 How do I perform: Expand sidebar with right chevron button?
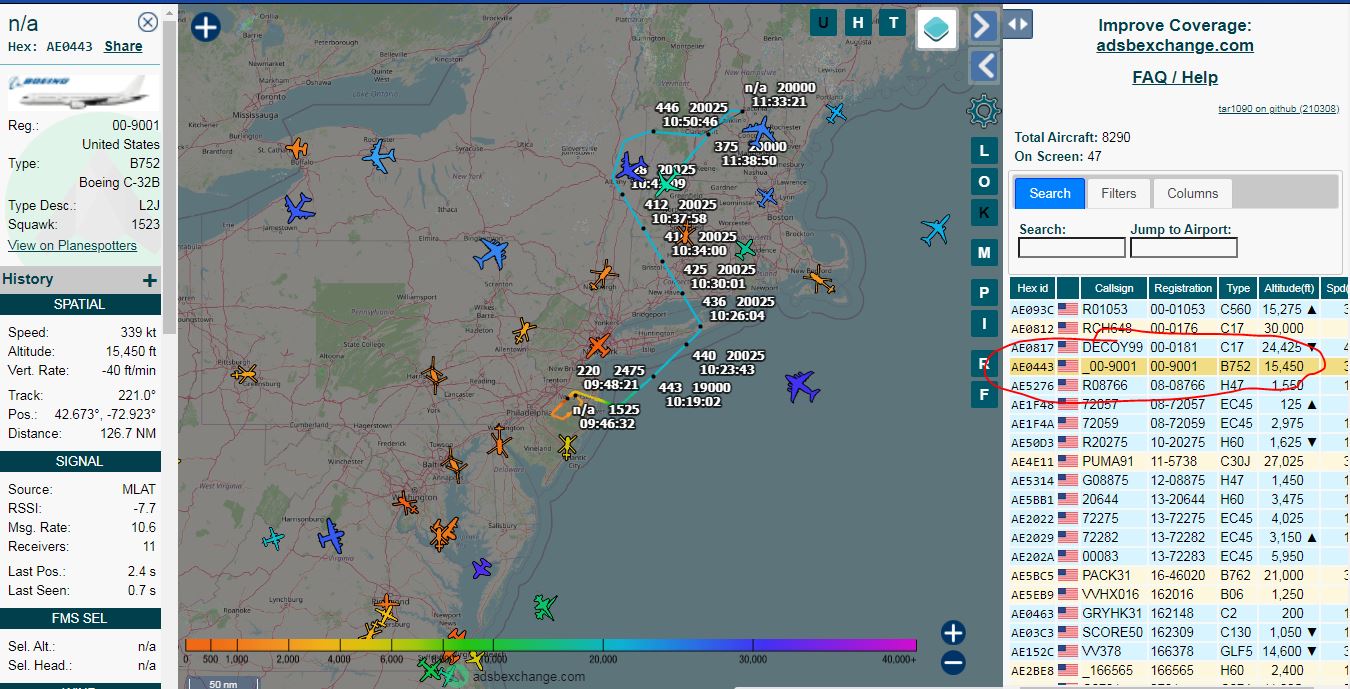point(984,26)
